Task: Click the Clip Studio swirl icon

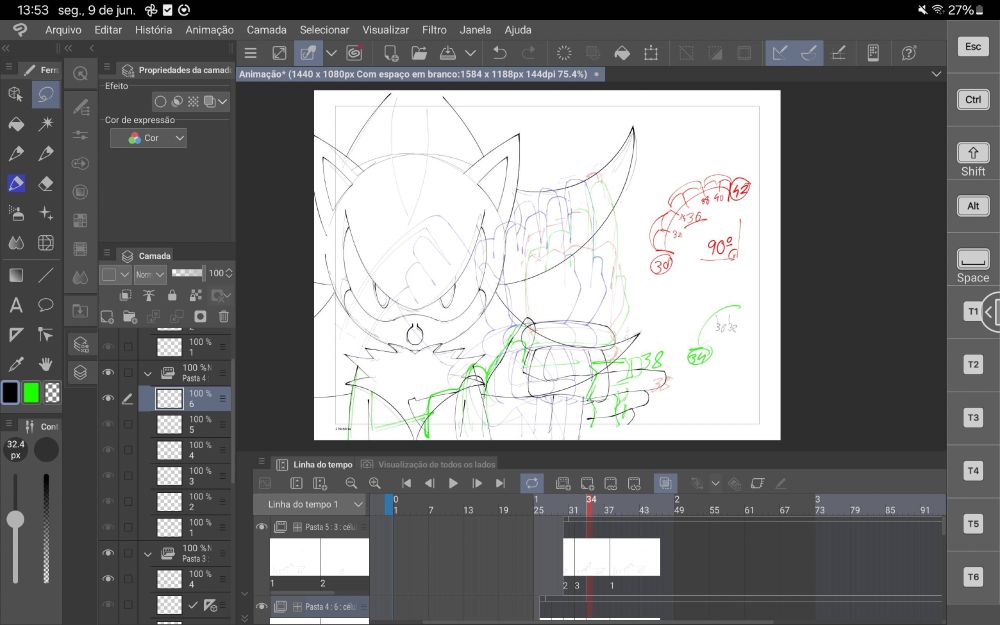Action: click(354, 53)
